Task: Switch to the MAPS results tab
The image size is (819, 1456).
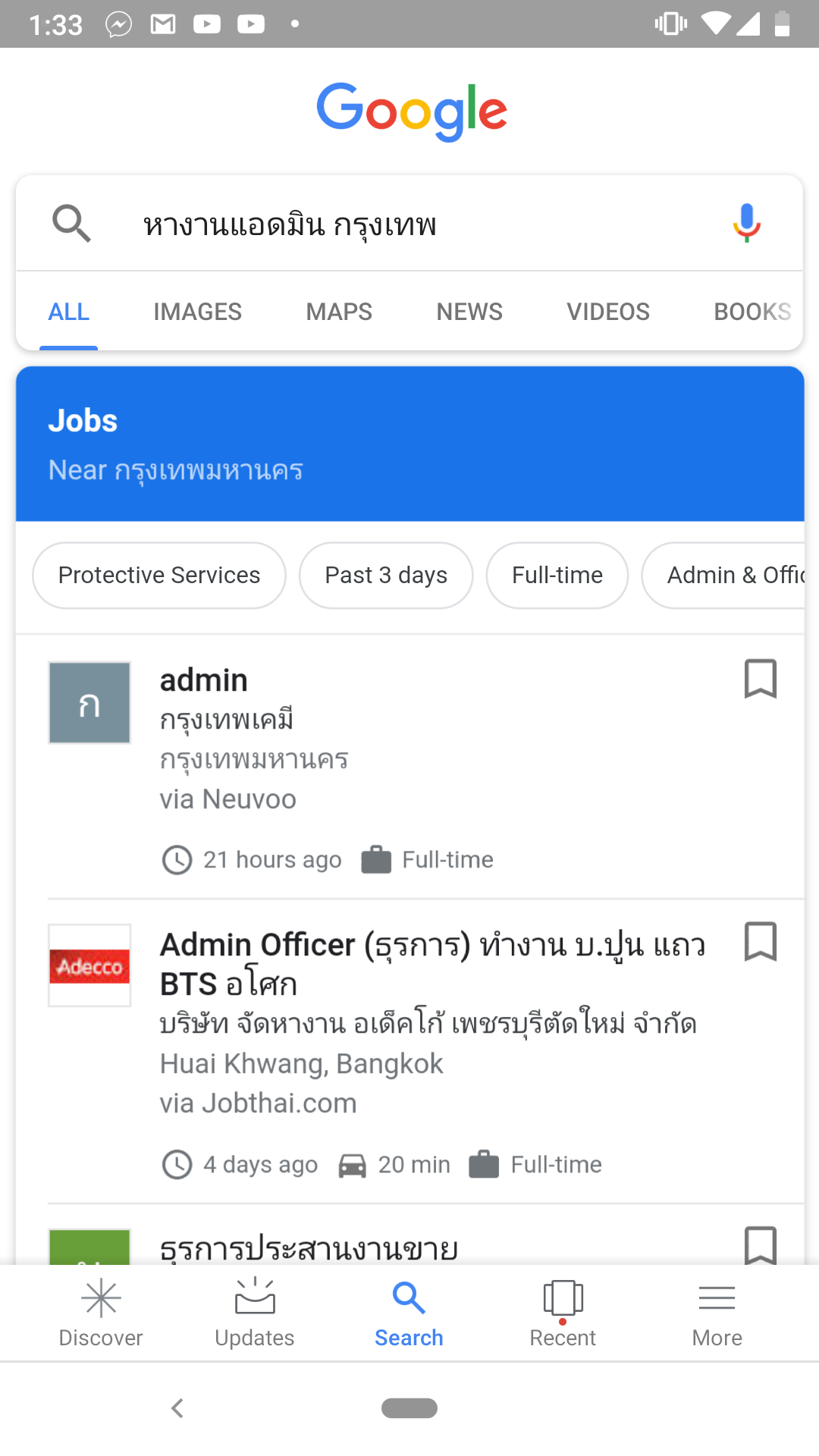Action: tap(339, 312)
